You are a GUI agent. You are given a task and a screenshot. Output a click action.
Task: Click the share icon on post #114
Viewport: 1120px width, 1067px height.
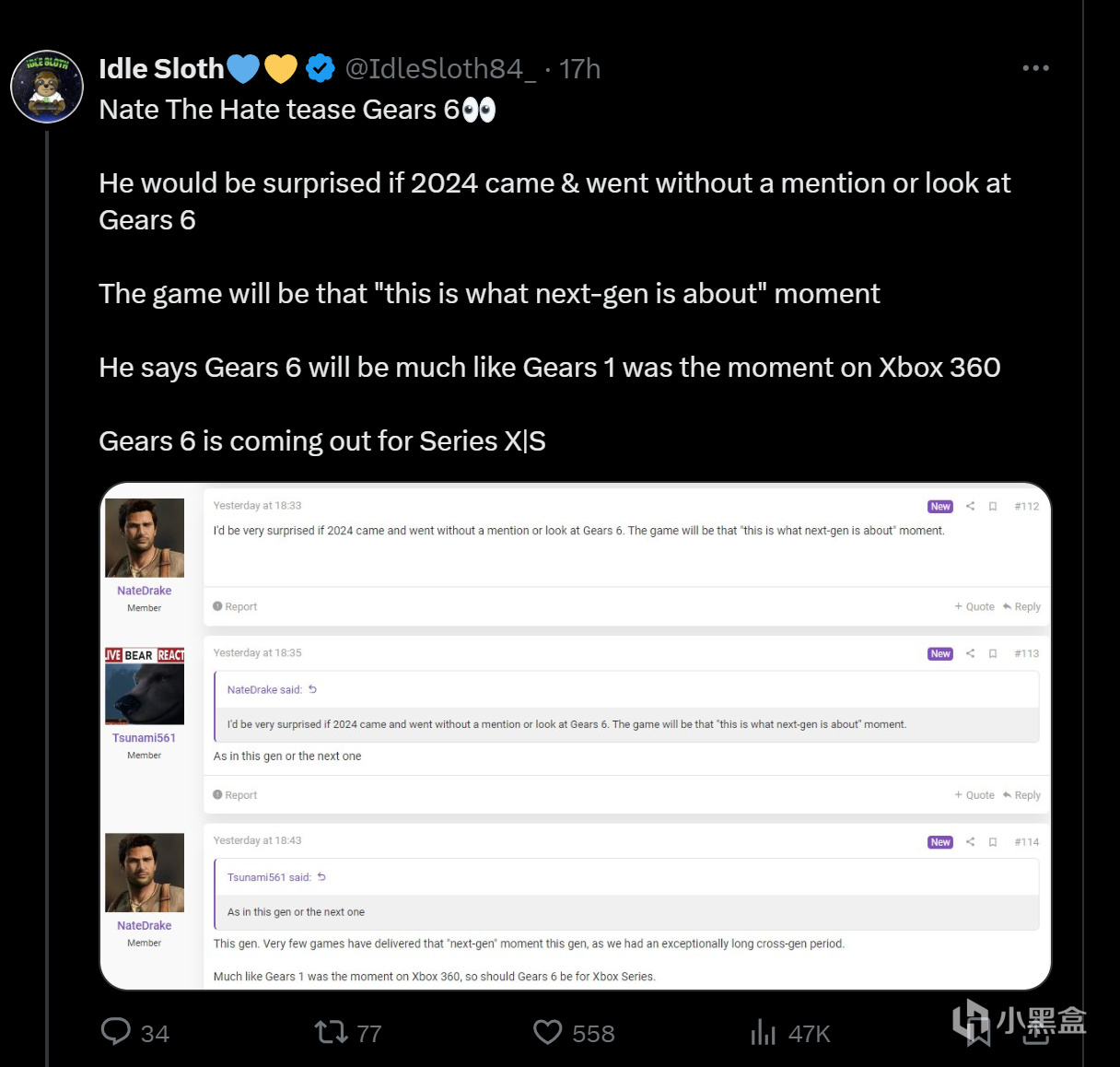[x=970, y=842]
